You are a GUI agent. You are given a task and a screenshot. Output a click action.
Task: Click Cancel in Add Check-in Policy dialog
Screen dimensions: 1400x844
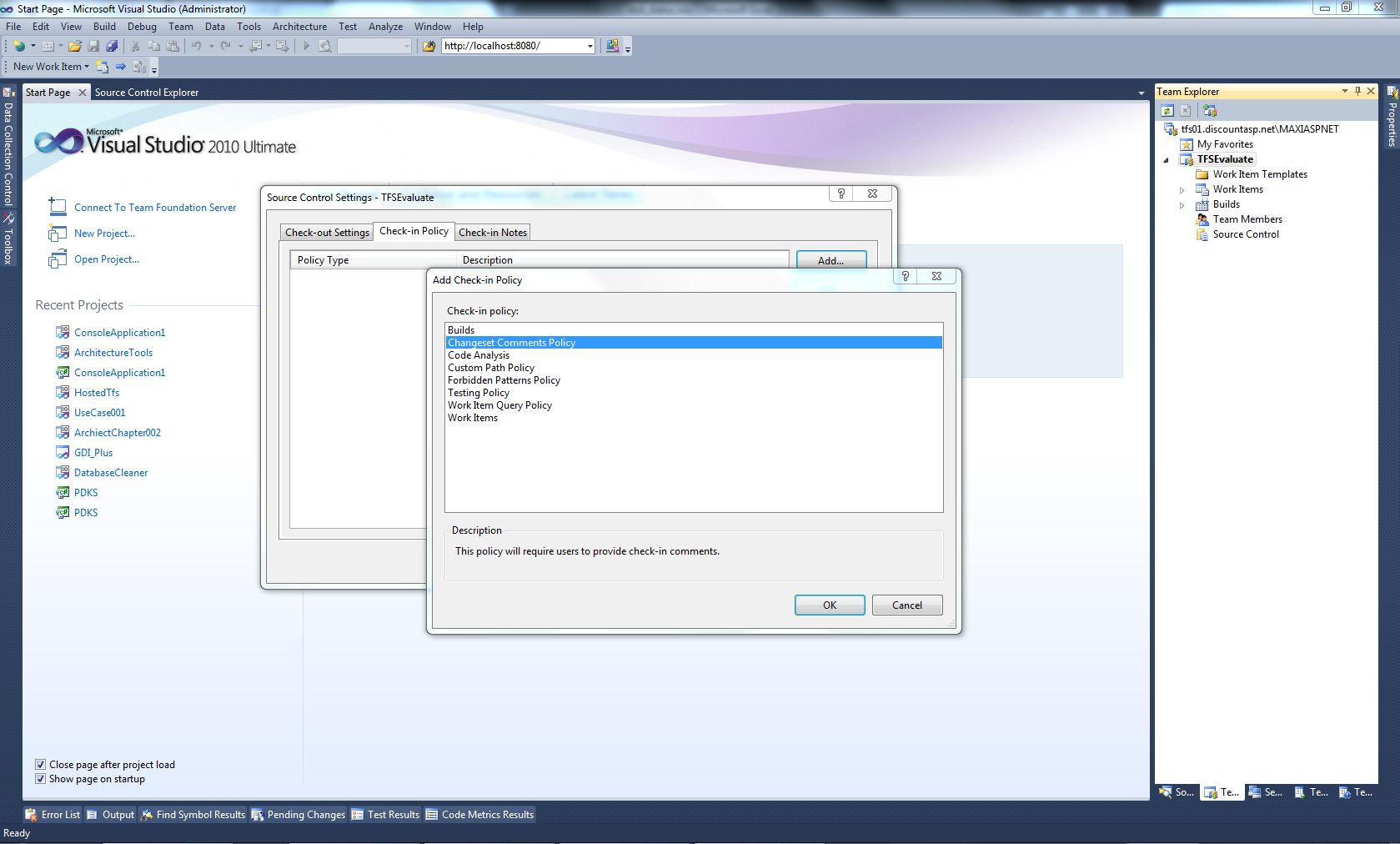pyautogui.click(x=907, y=605)
